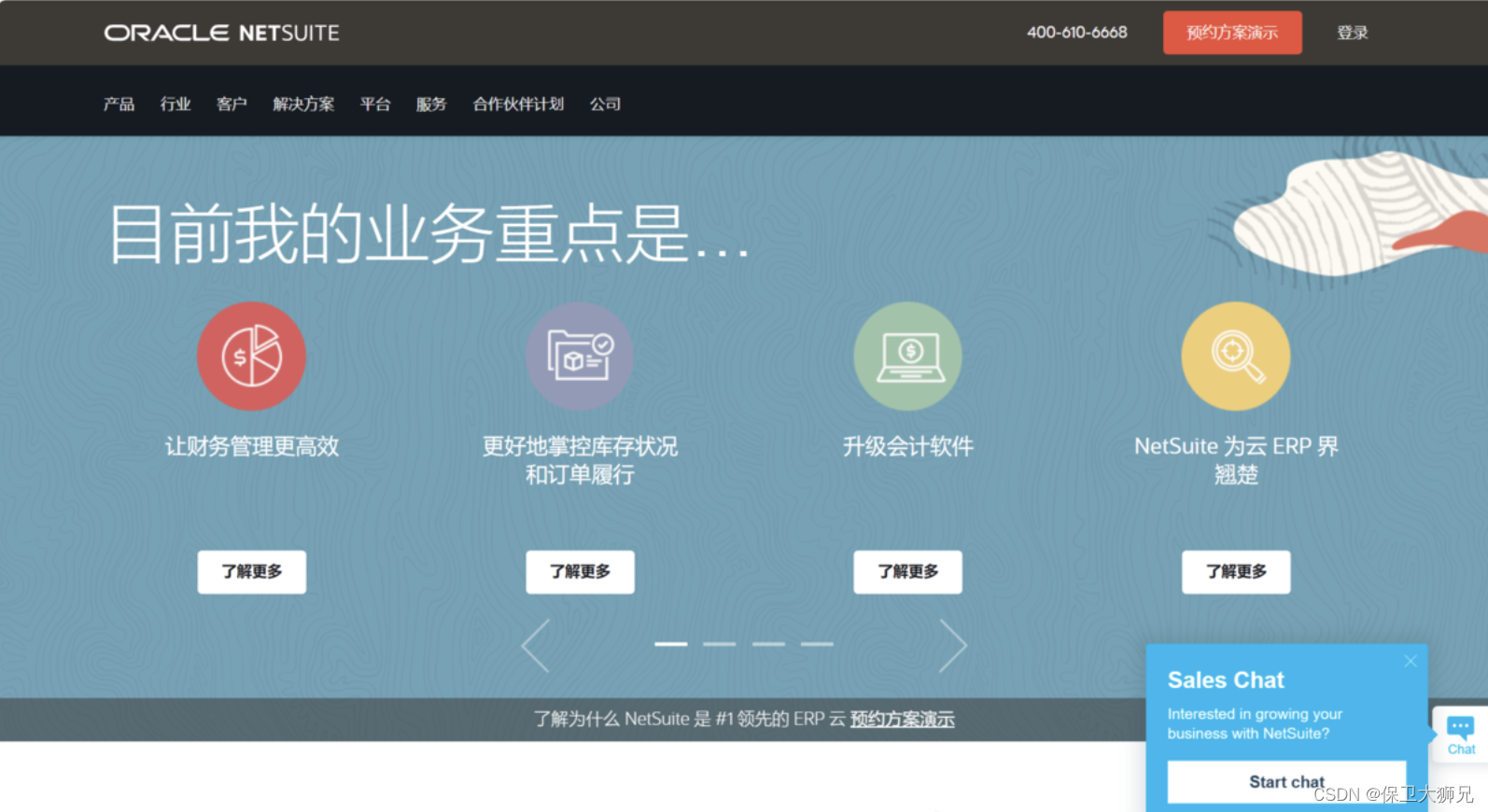Open the 客户 menu
The width and height of the screenshot is (1488, 812).
[x=232, y=104]
